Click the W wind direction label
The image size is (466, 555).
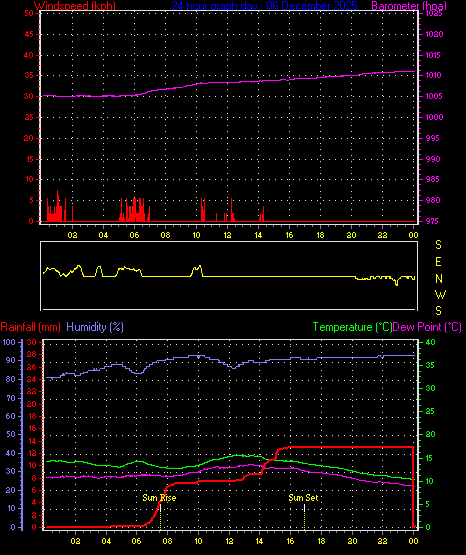440,294
